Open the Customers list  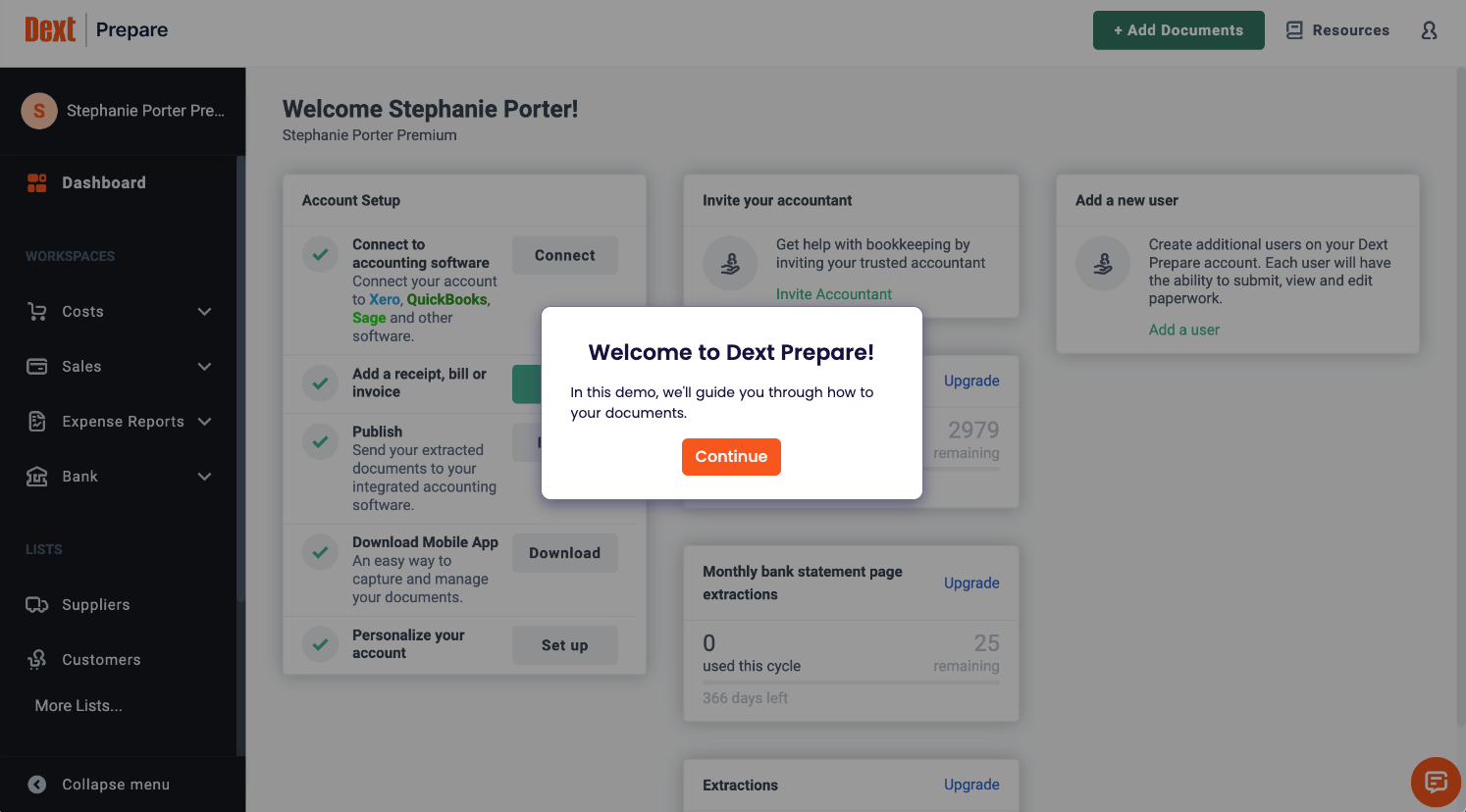[x=101, y=660]
